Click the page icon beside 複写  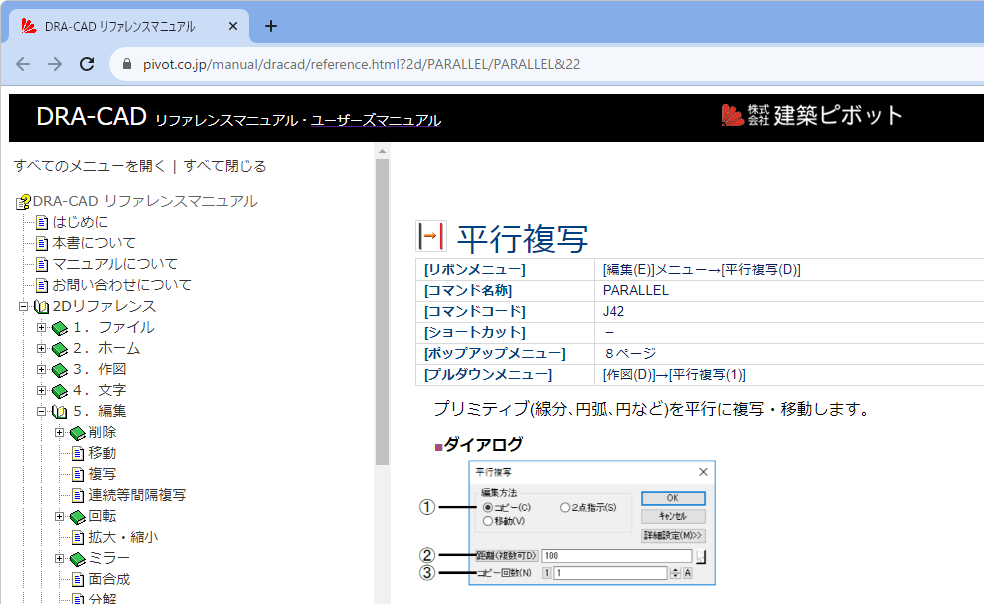[x=78, y=475]
